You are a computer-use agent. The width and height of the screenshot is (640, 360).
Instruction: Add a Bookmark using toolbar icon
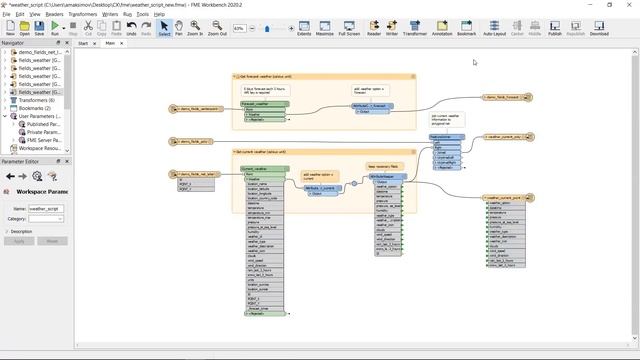click(467, 28)
